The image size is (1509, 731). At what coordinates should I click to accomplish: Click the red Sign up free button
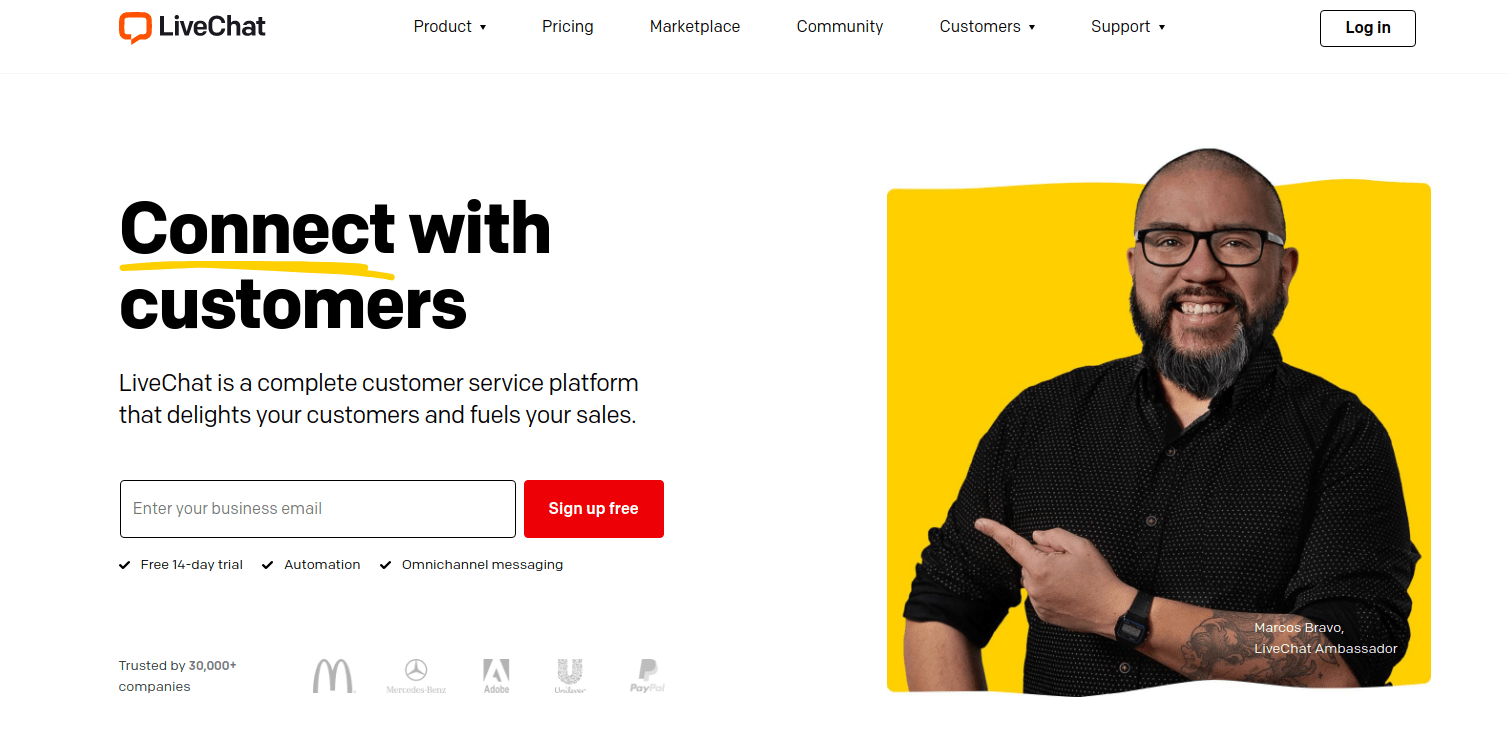(x=594, y=509)
